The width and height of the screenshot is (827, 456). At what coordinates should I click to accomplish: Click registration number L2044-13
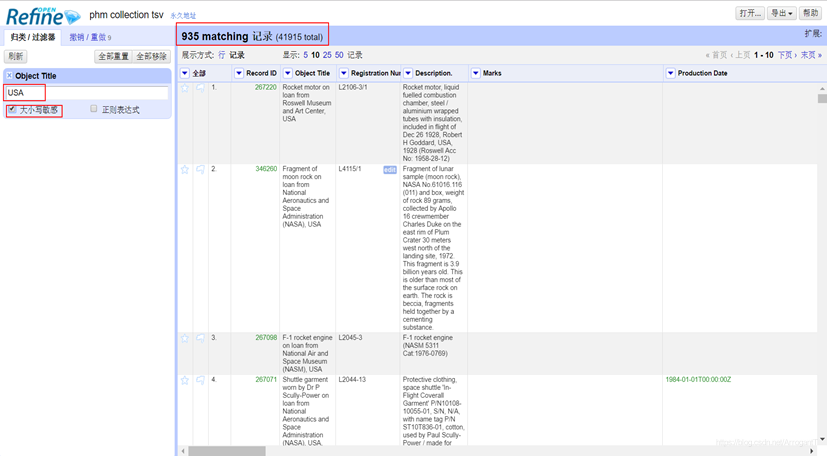point(352,380)
